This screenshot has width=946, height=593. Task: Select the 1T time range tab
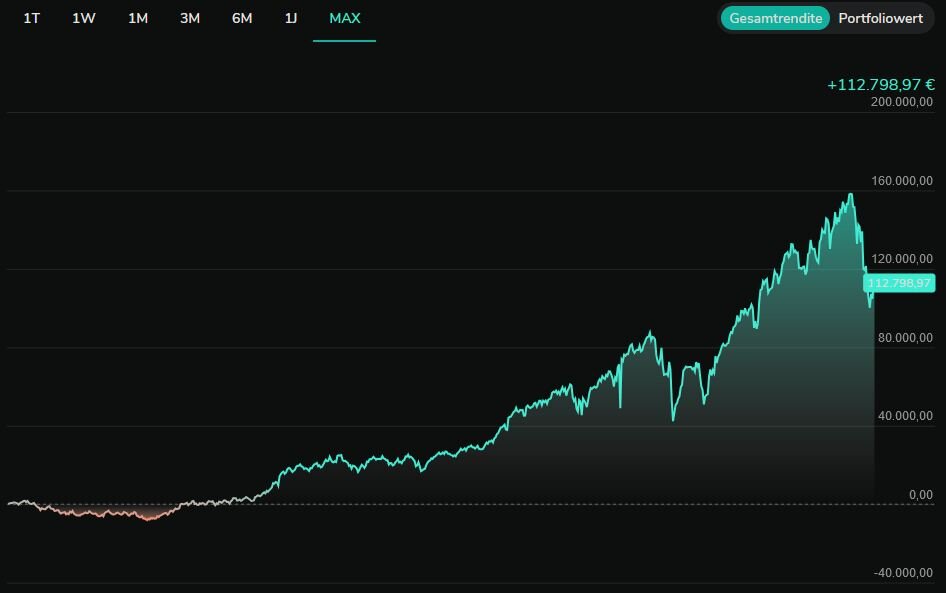pos(32,19)
